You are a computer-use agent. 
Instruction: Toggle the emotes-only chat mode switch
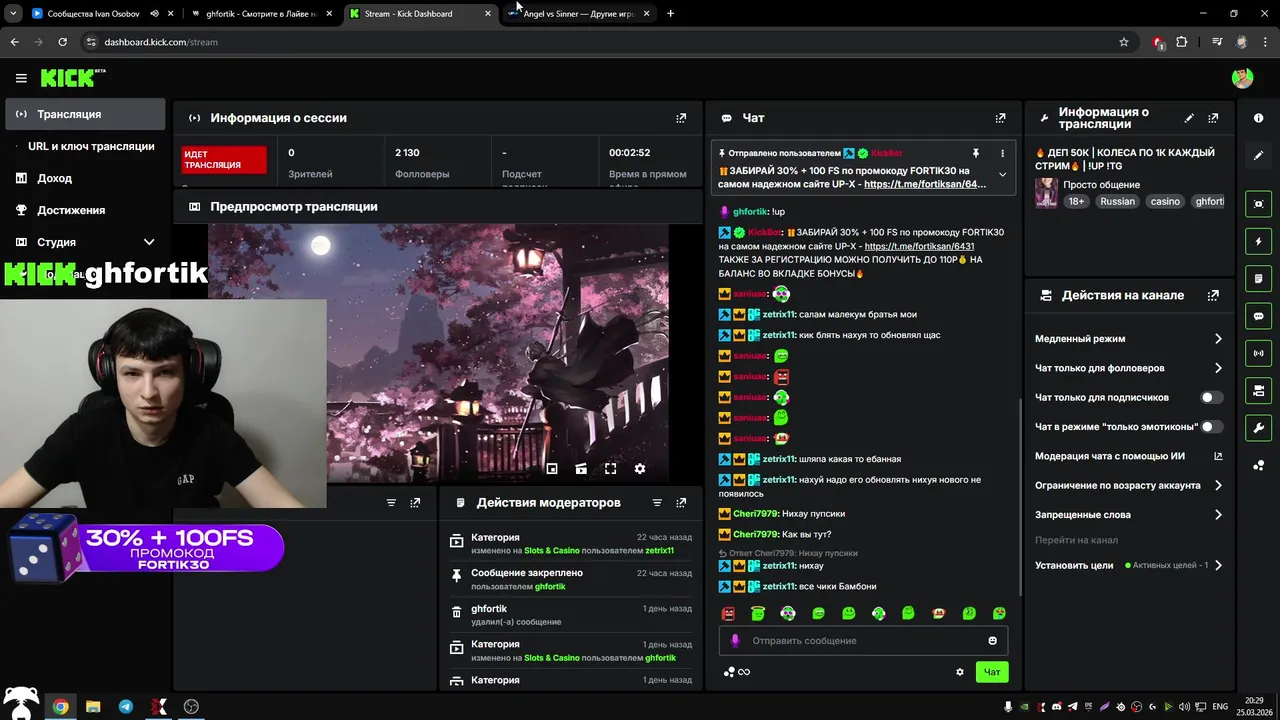[1211, 426]
